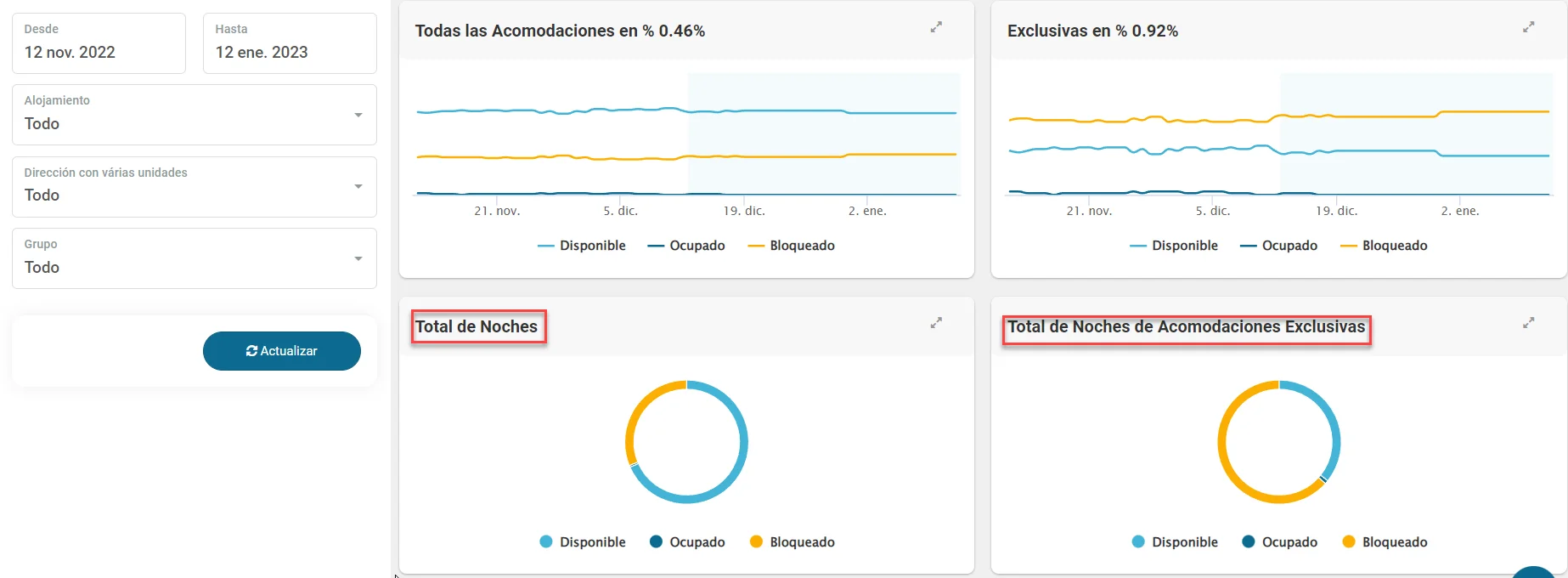This screenshot has width=1568, height=578.
Task: Expand Total de Noches de Acomodaciones Exclusivas chart
Action: [1528, 323]
